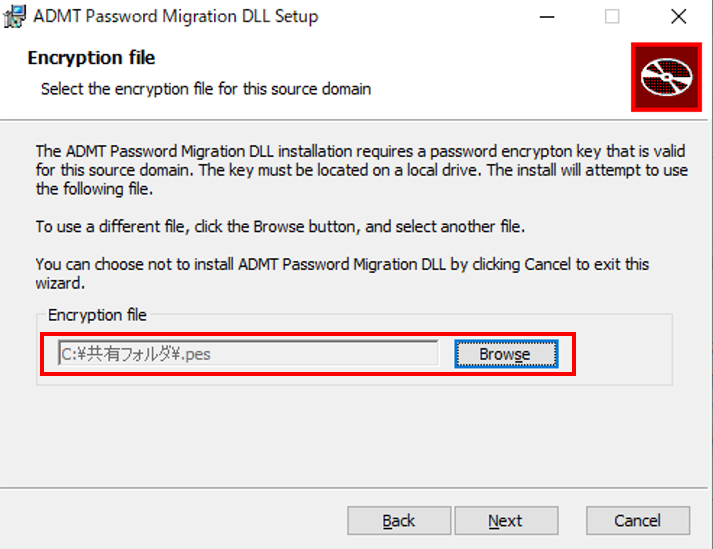
Task: Proceed by clicking Next
Action: click(x=506, y=520)
